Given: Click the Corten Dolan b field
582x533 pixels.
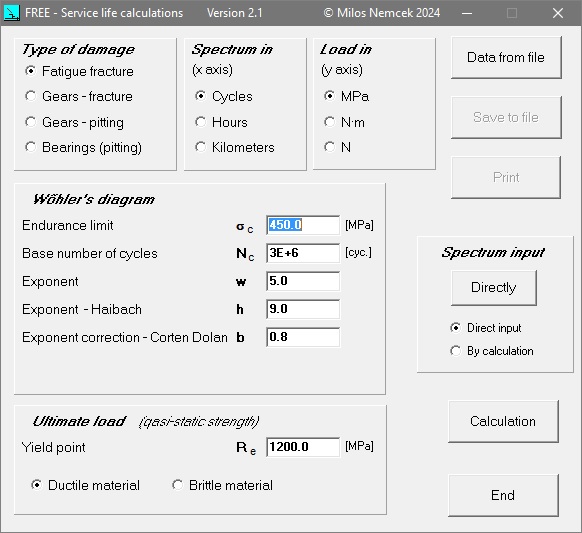Looking at the screenshot, I should [x=303, y=337].
